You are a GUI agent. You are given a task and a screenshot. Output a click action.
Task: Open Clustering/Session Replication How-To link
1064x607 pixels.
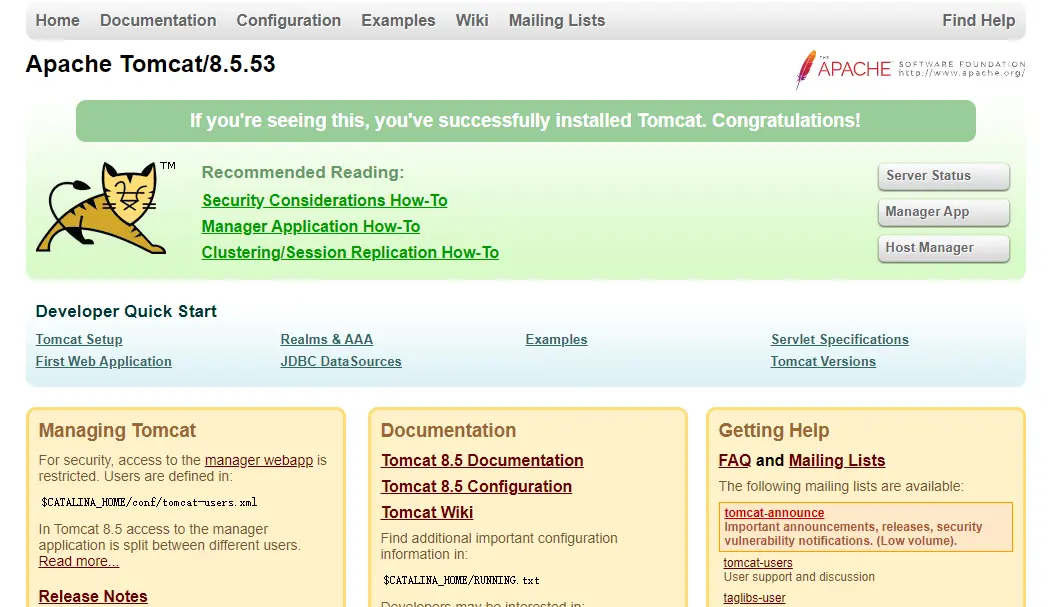tap(350, 252)
